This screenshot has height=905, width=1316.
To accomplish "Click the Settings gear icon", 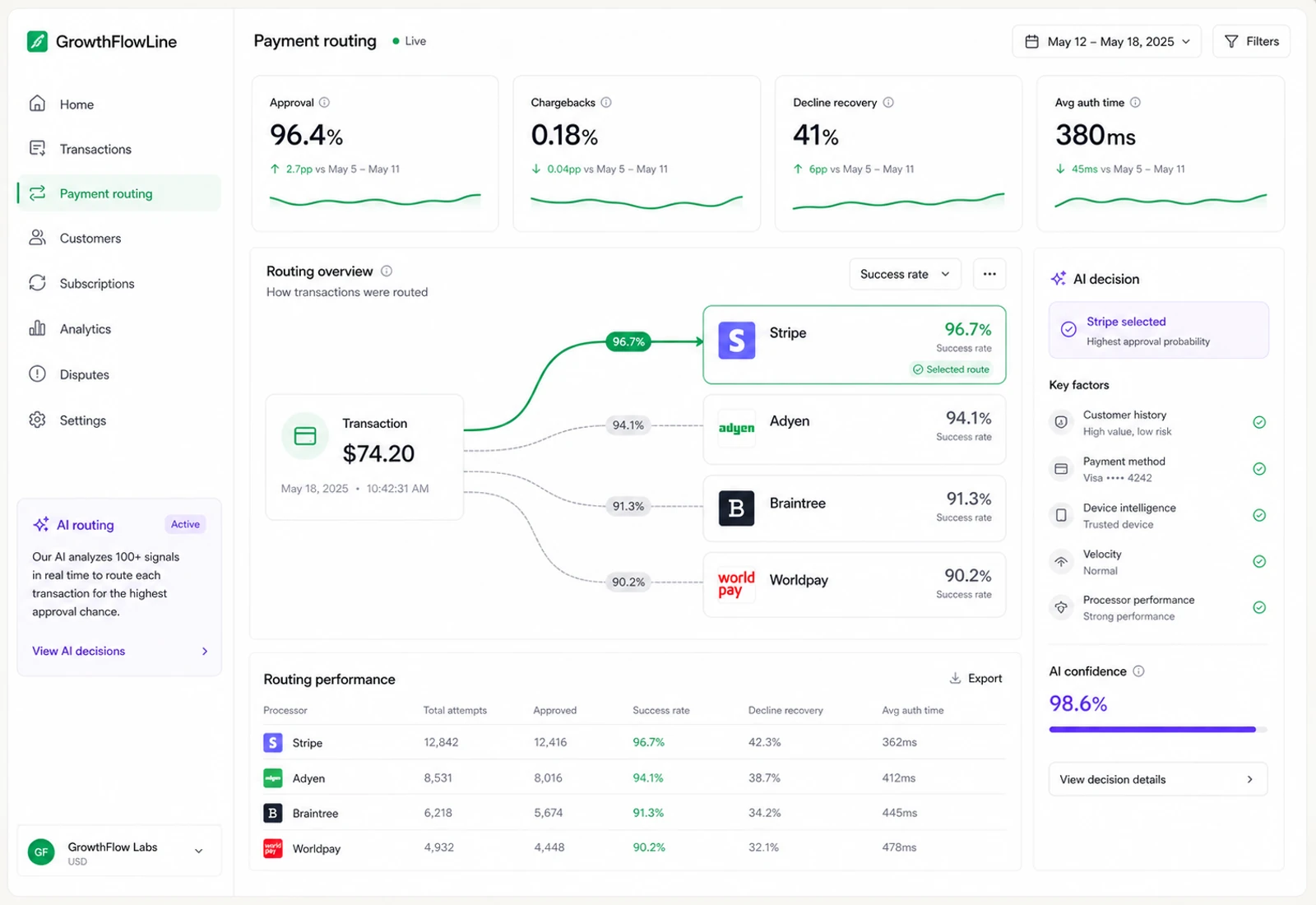I will tap(37, 420).
